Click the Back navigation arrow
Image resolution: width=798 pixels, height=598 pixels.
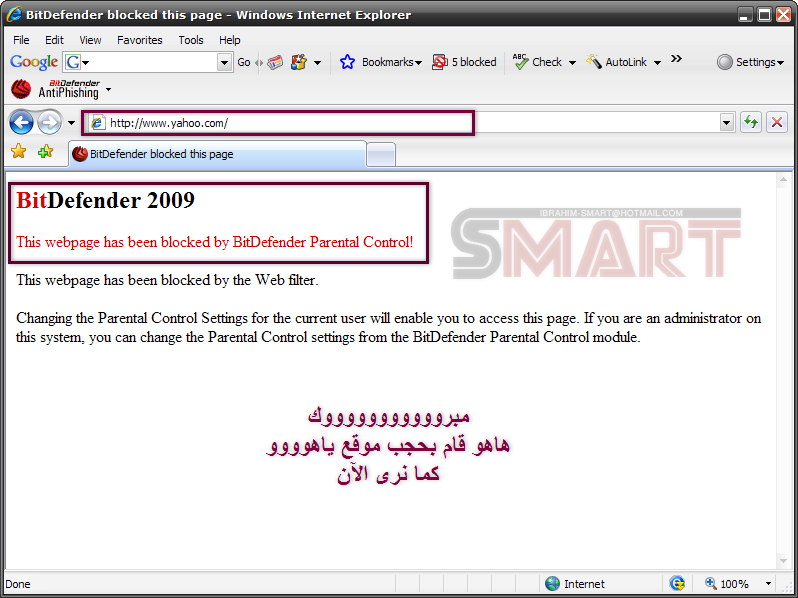pyautogui.click(x=21, y=123)
